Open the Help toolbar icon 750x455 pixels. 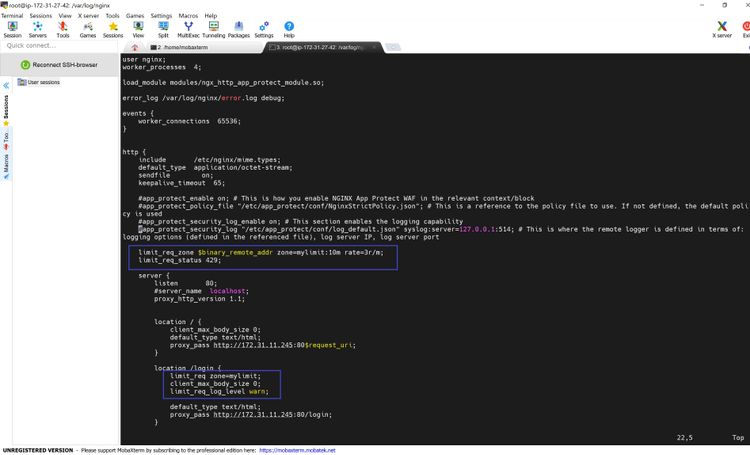coord(289,28)
